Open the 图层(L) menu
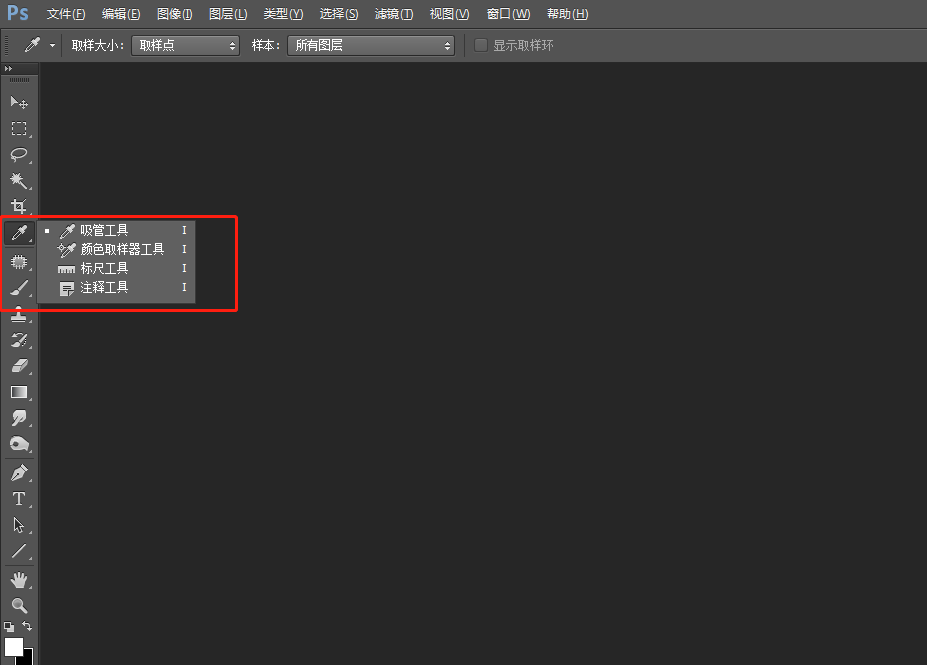The image size is (927, 665). tap(228, 14)
